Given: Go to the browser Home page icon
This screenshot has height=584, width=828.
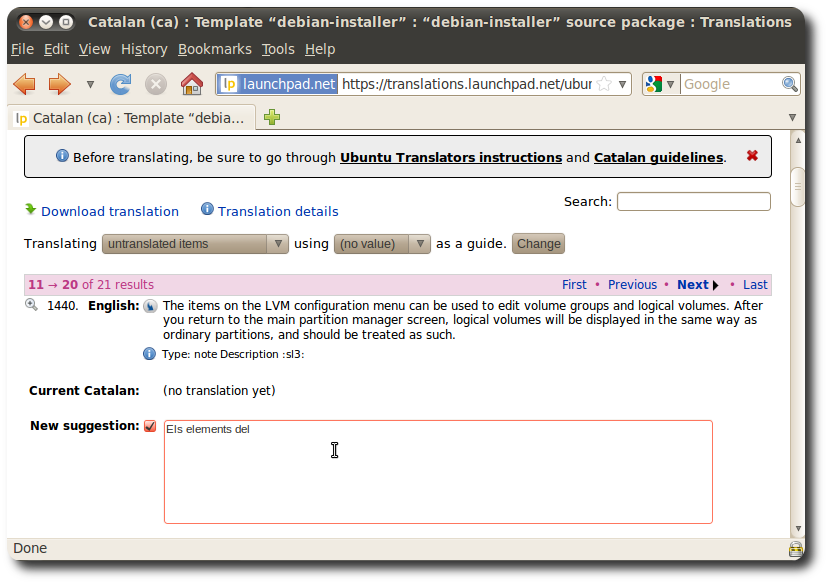Looking at the screenshot, I should point(191,84).
